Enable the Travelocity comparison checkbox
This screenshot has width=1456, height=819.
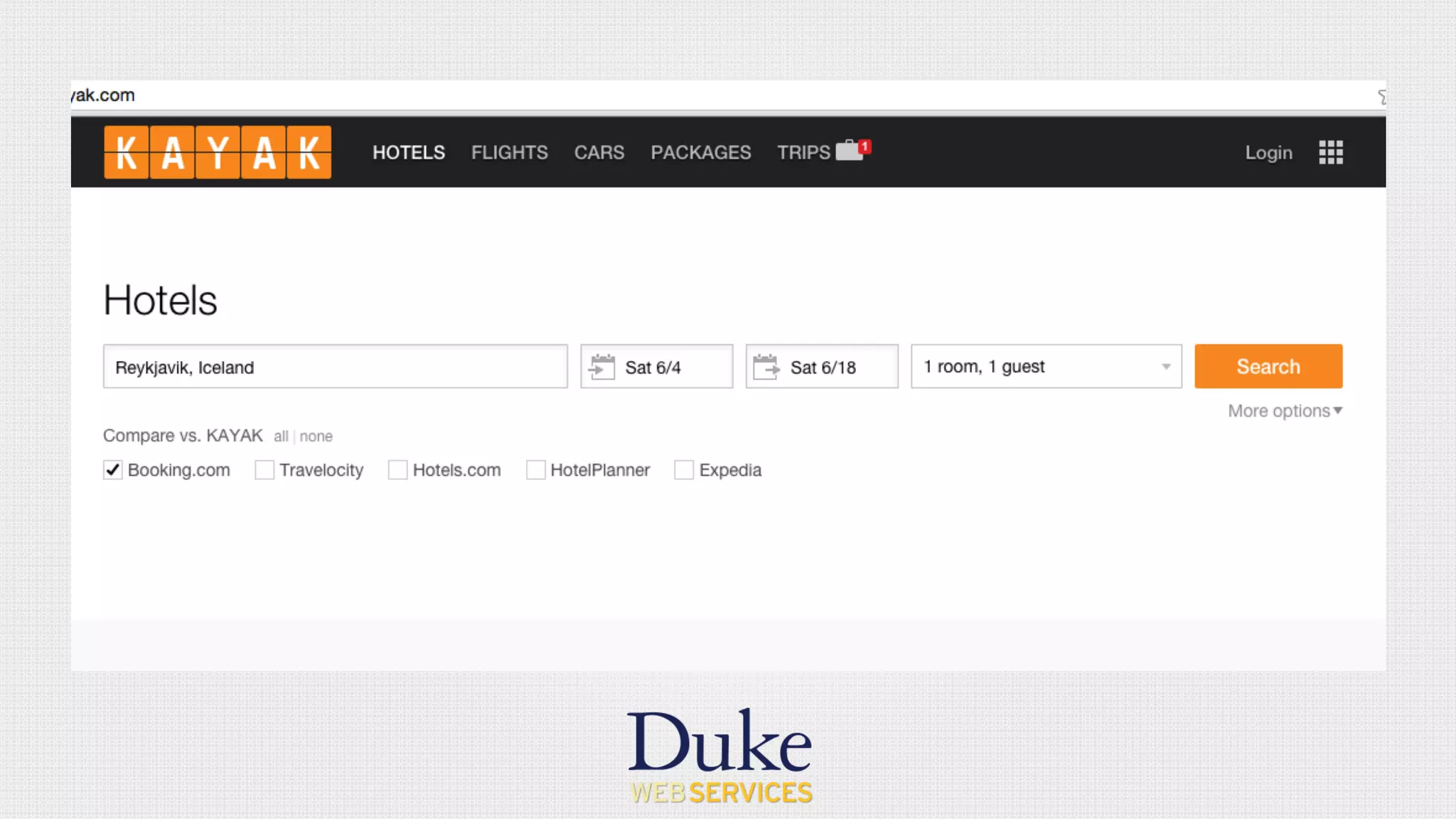264,470
